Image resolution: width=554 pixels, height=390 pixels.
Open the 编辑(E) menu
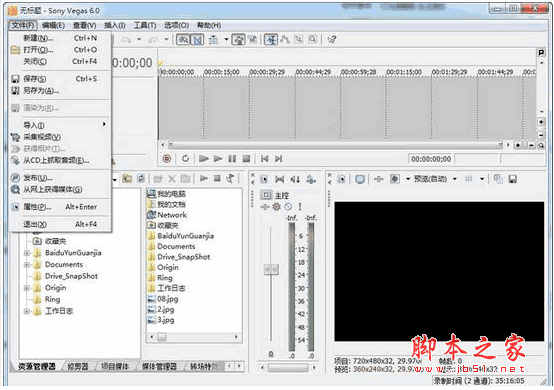tap(53, 25)
